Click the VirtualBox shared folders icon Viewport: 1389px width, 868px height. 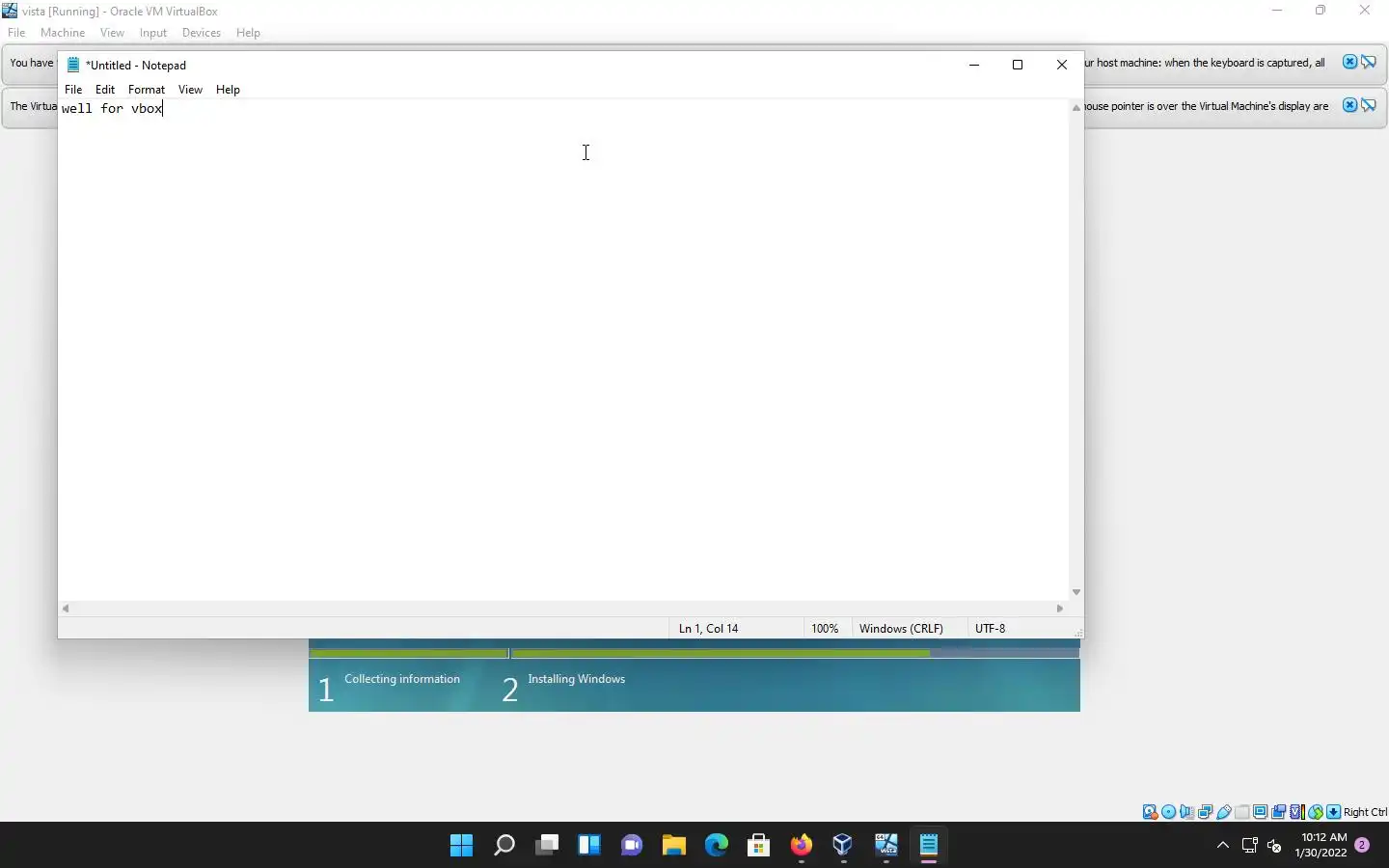[1241, 812]
